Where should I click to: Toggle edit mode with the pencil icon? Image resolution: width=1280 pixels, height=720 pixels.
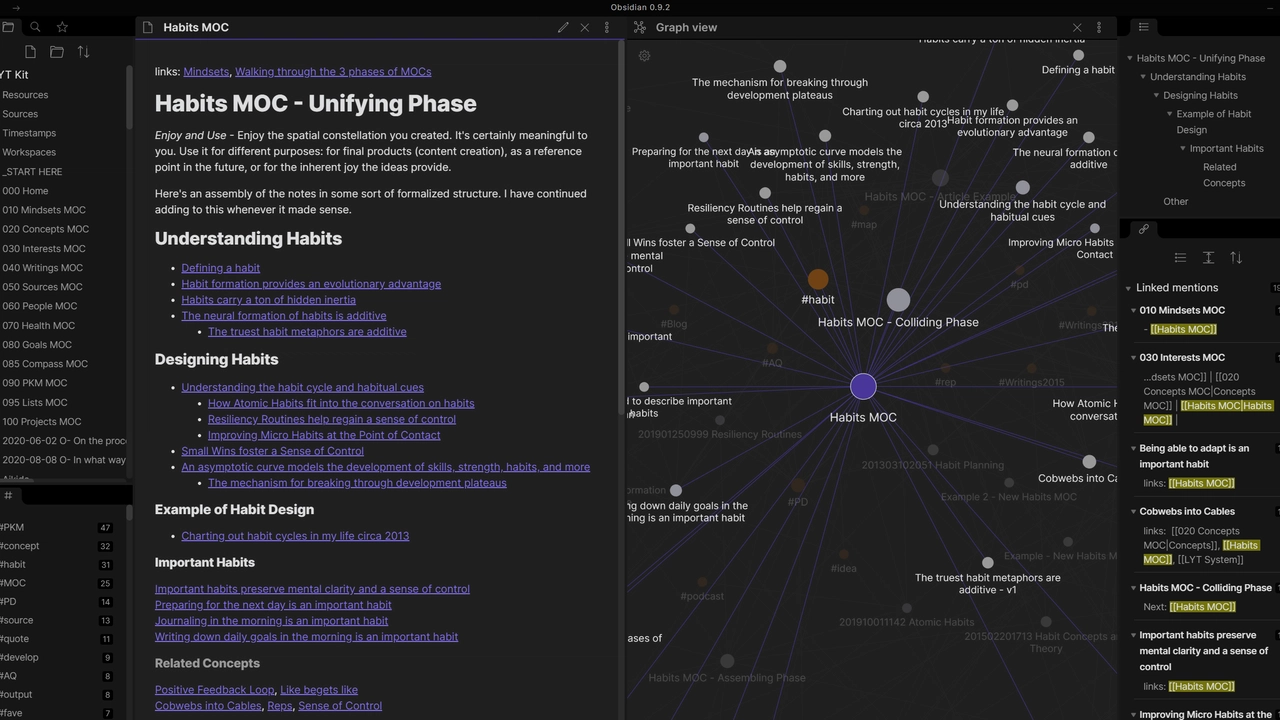(x=563, y=27)
